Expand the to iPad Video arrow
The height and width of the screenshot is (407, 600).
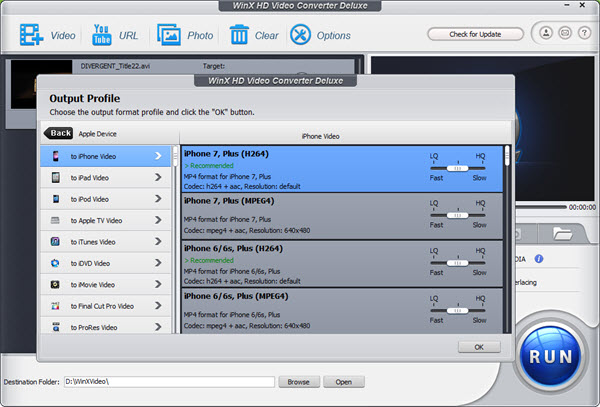coord(158,177)
